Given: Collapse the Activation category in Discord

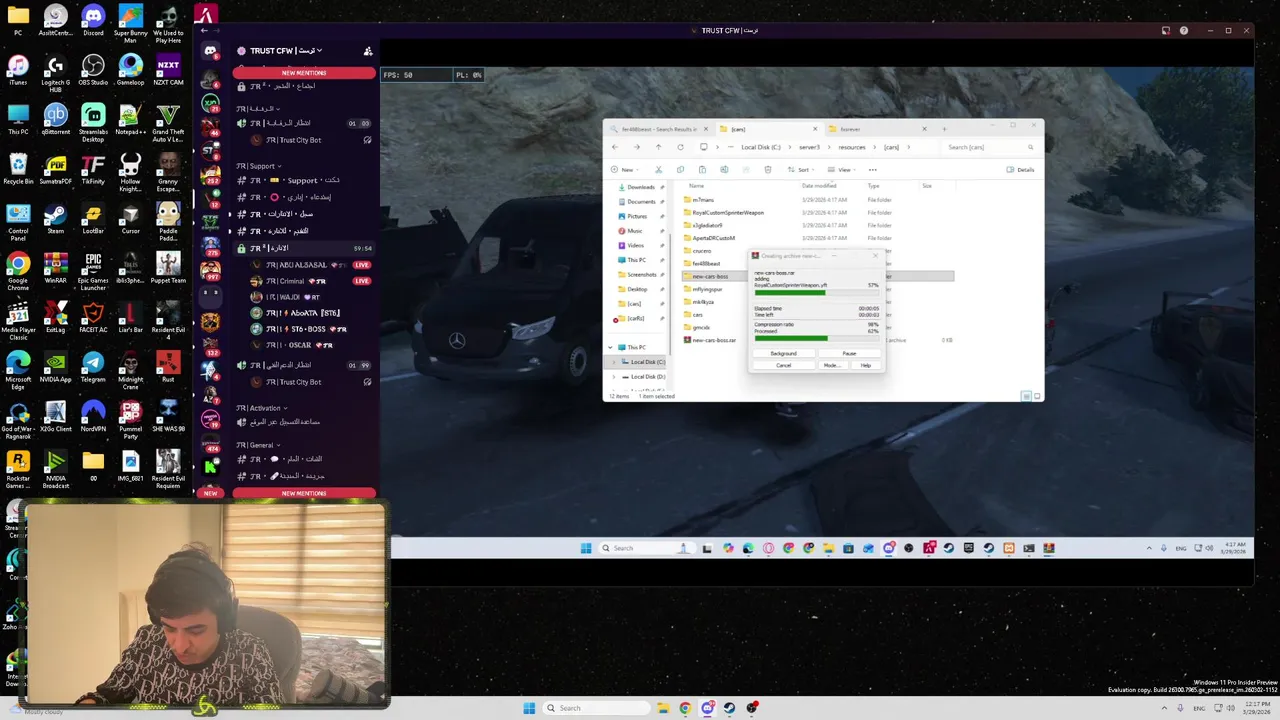Looking at the screenshot, I should [262, 408].
